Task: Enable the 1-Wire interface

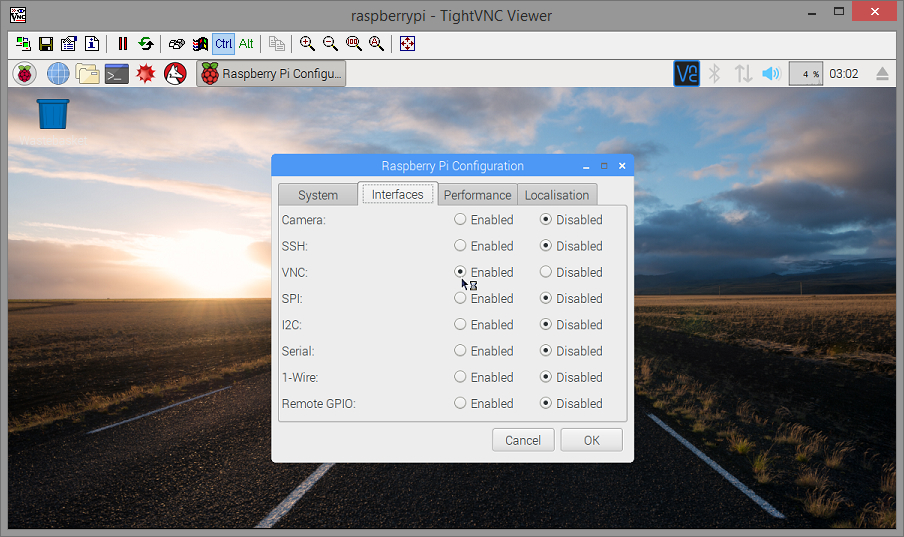Action: (x=484, y=377)
